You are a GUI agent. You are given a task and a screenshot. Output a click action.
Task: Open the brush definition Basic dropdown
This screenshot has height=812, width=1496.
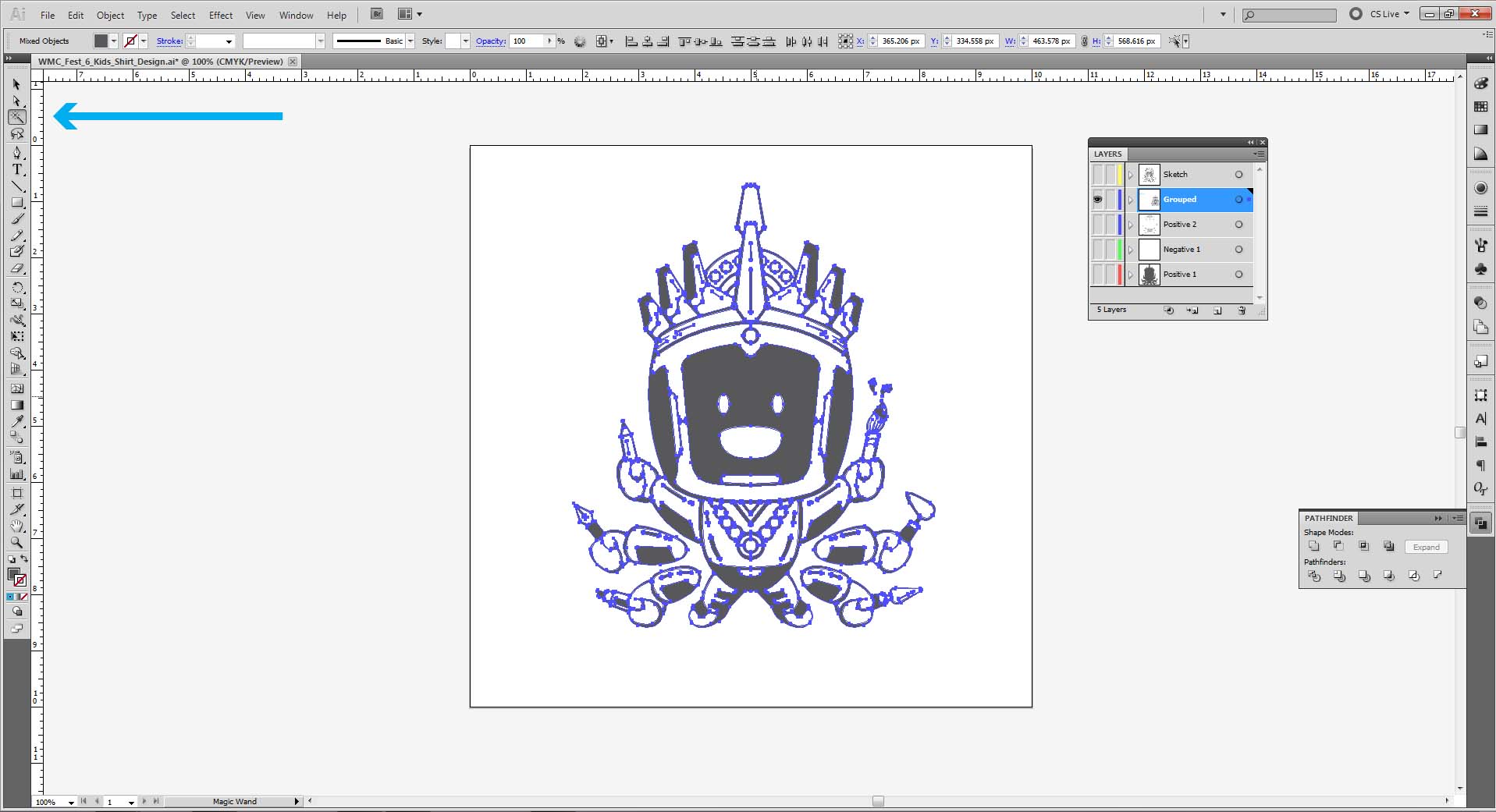pyautogui.click(x=410, y=41)
